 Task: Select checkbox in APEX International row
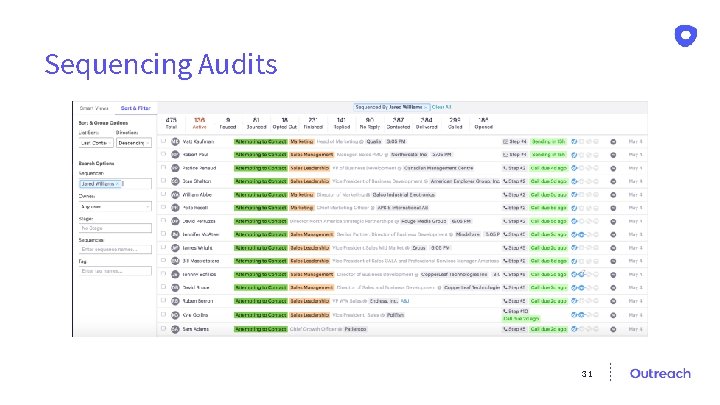163,208
